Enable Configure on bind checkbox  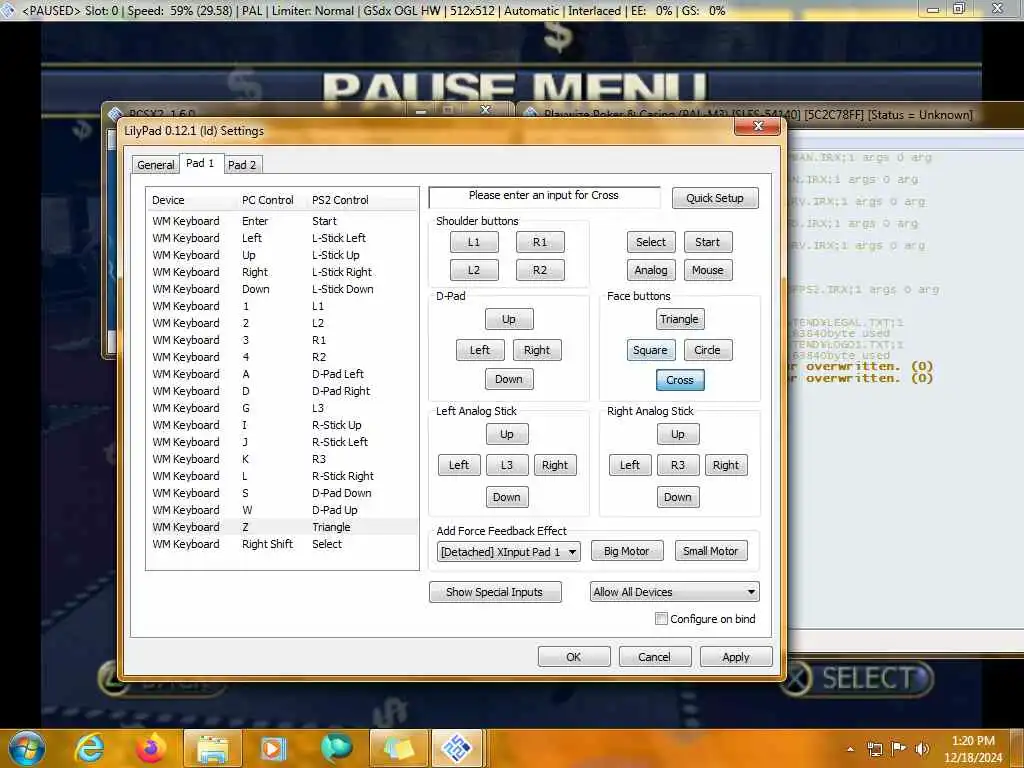[661, 618]
